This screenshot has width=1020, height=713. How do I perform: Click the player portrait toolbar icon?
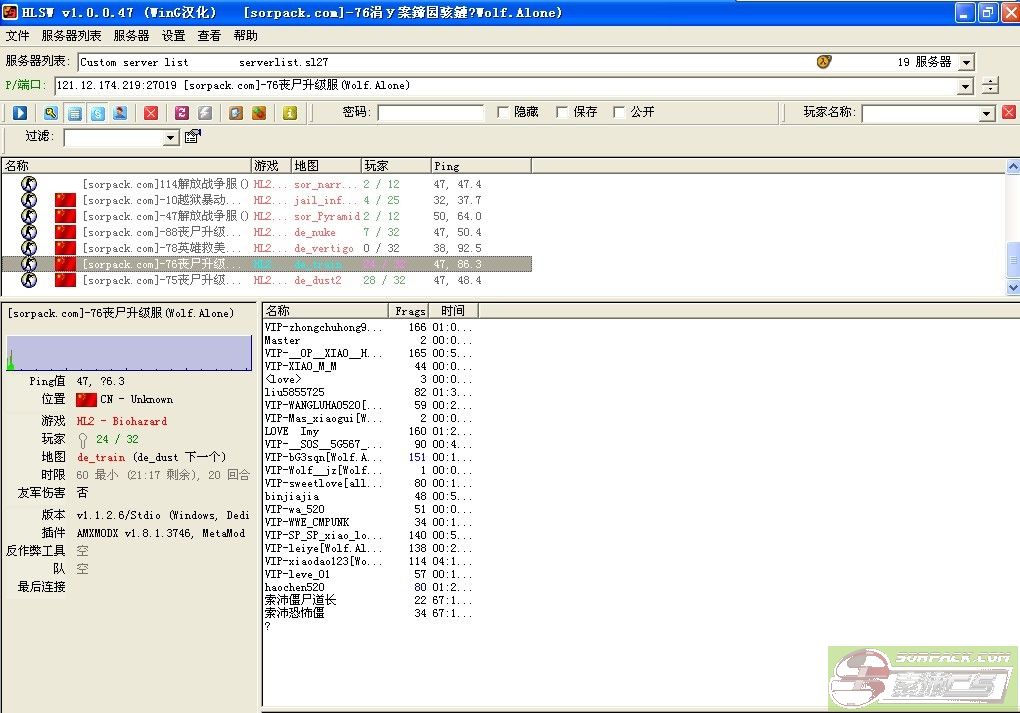coord(120,113)
